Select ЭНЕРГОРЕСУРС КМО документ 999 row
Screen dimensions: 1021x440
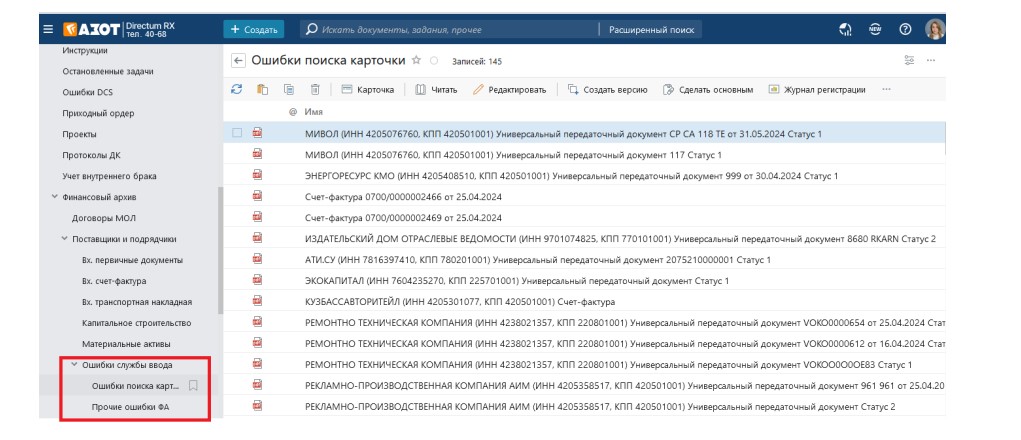point(584,176)
